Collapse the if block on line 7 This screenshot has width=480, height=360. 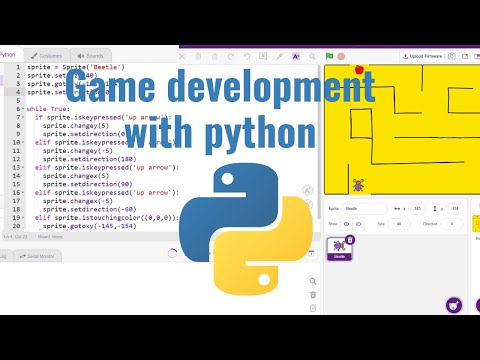[23, 117]
